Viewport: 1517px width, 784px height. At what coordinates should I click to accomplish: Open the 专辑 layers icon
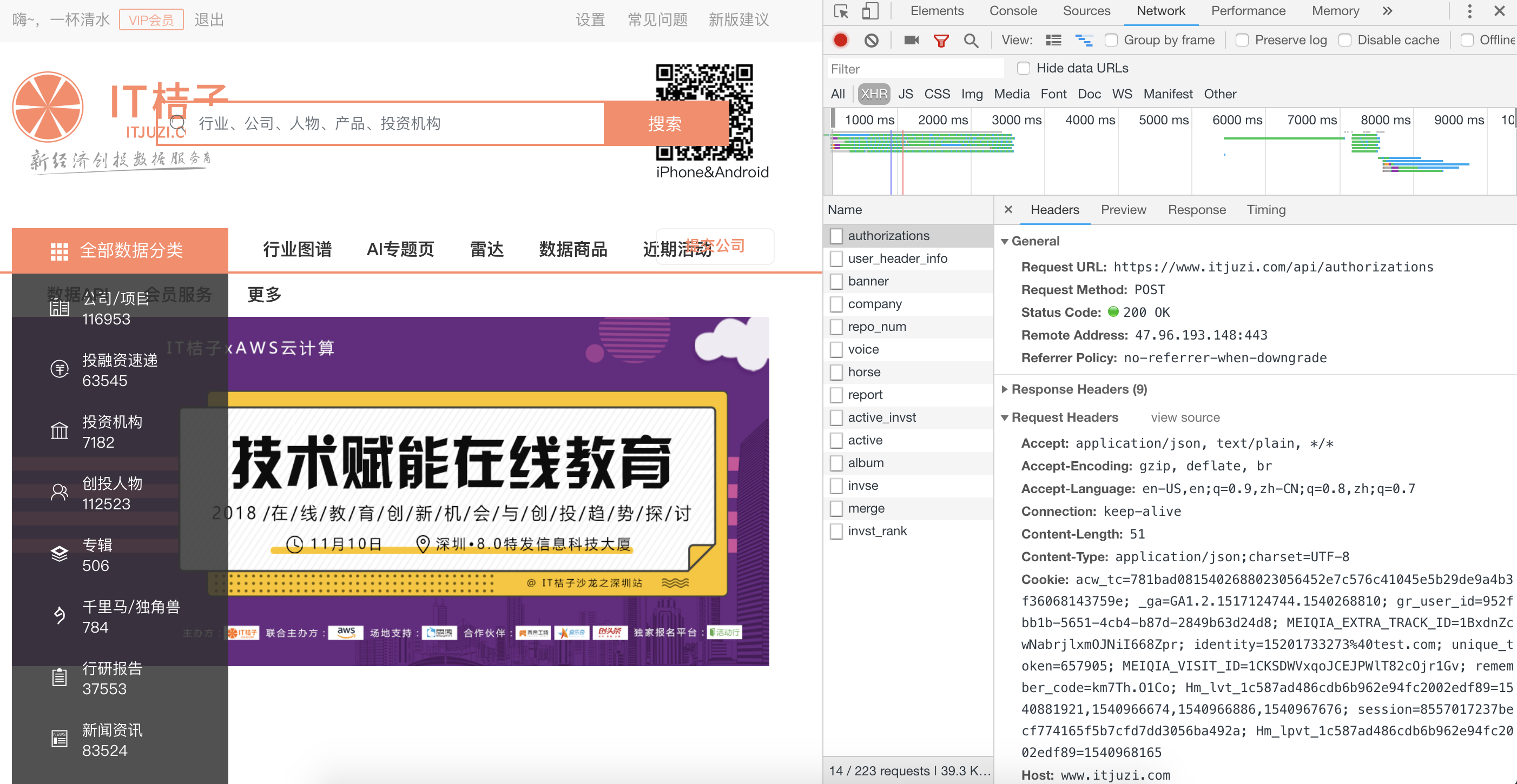point(59,554)
